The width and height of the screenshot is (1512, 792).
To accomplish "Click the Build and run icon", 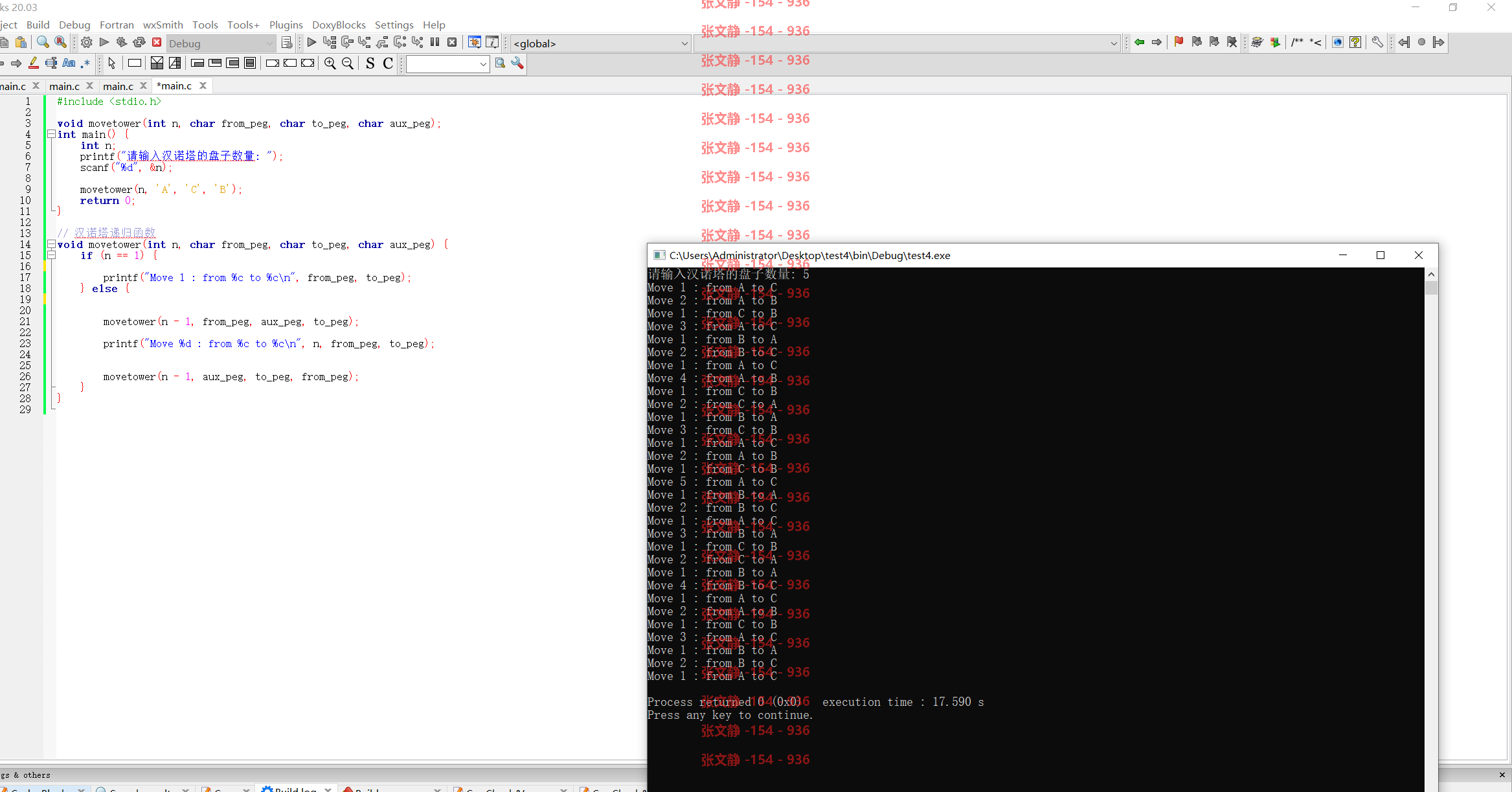I will 121,43.
